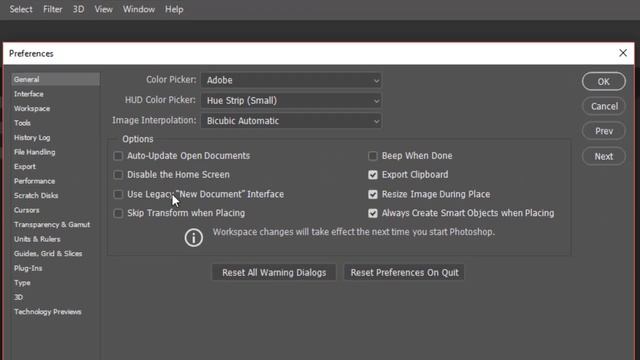This screenshot has height=360, width=640.
Task: Open the Help menu
Action: coord(174,9)
